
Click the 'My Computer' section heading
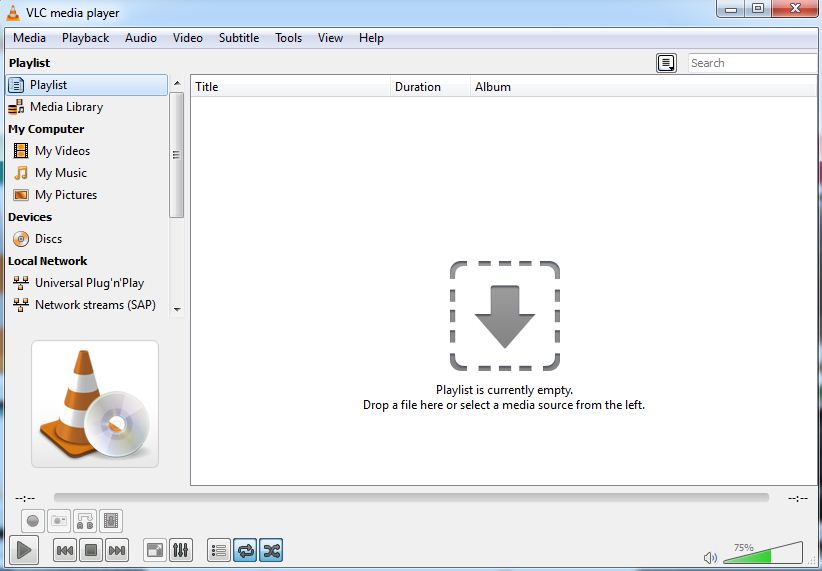[x=46, y=129]
